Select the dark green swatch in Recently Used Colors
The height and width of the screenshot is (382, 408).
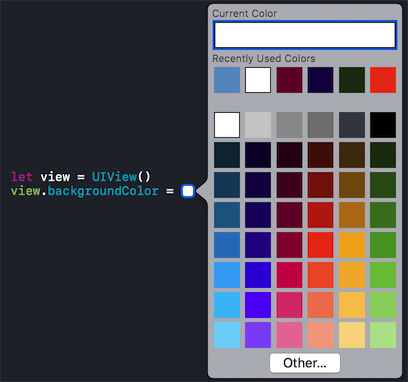[x=352, y=80]
